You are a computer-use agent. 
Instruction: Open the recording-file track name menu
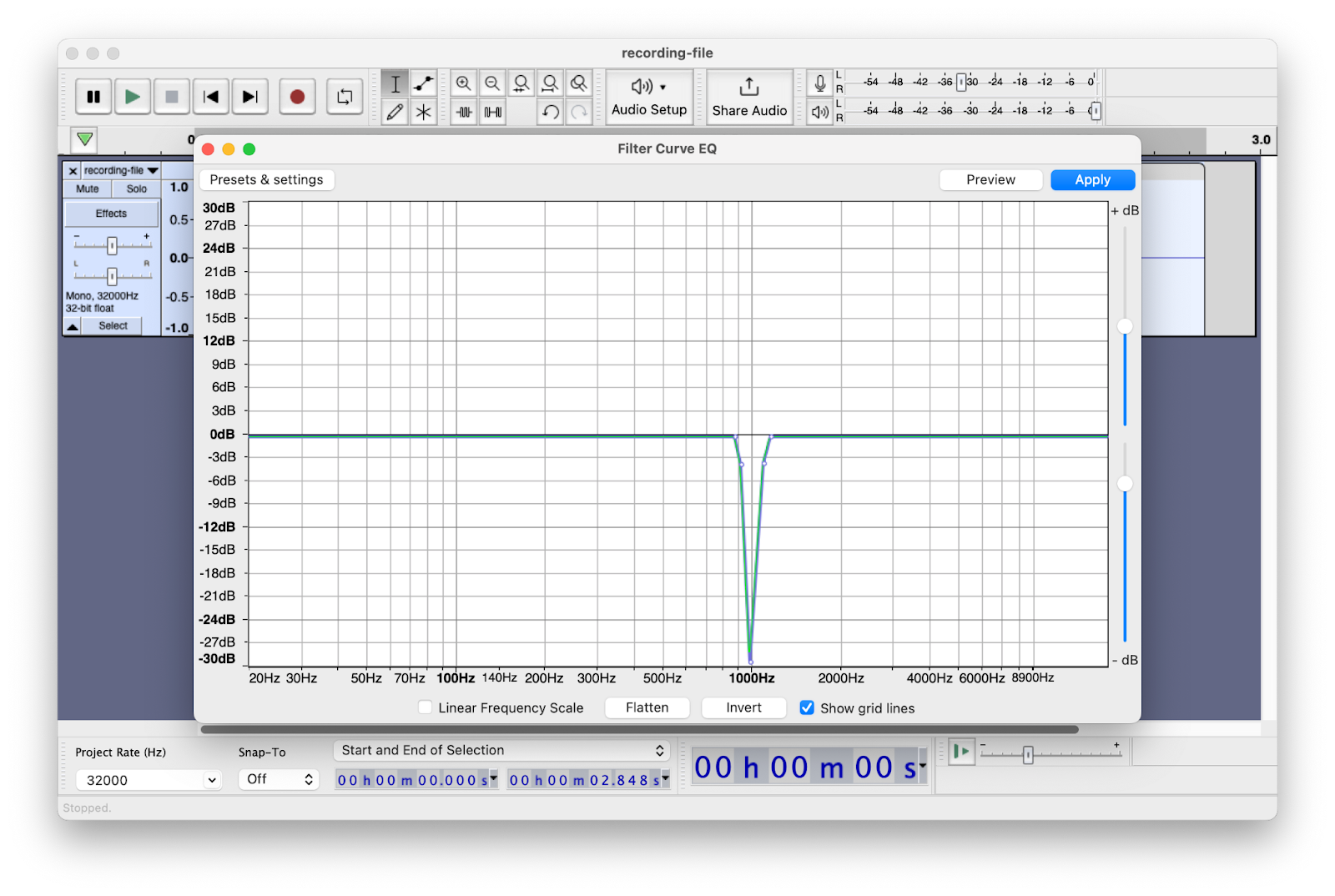pyautogui.click(x=121, y=171)
